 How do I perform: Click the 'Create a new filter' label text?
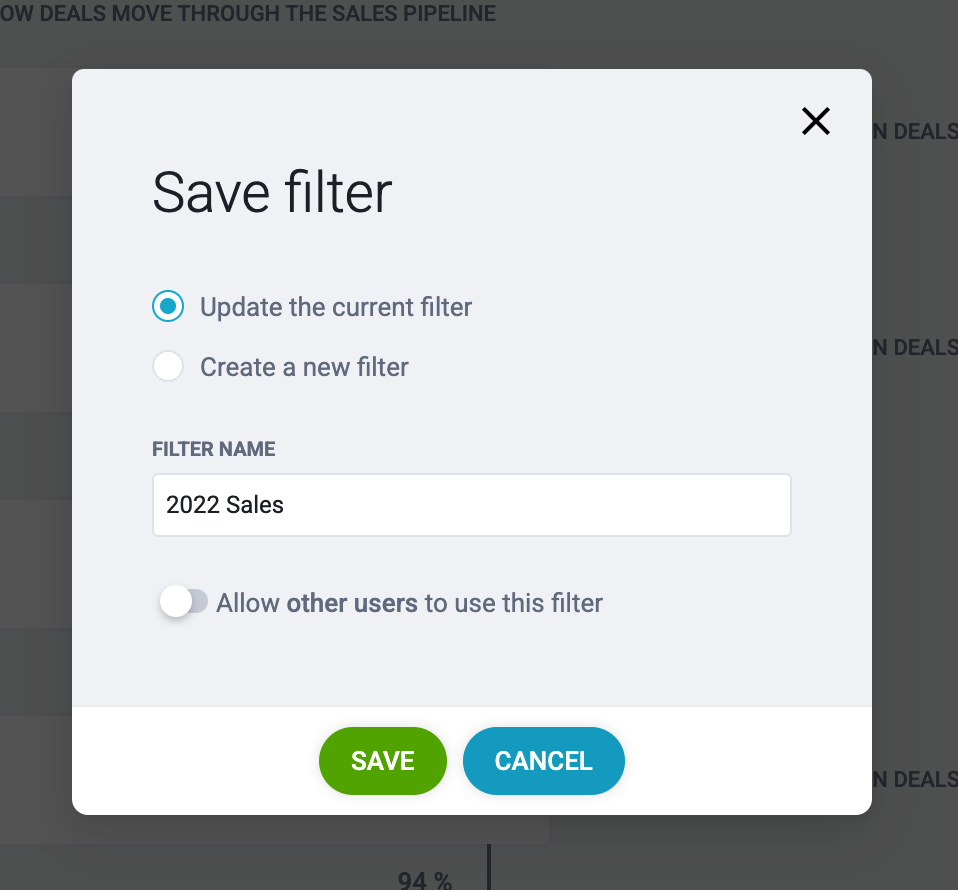[x=304, y=367]
